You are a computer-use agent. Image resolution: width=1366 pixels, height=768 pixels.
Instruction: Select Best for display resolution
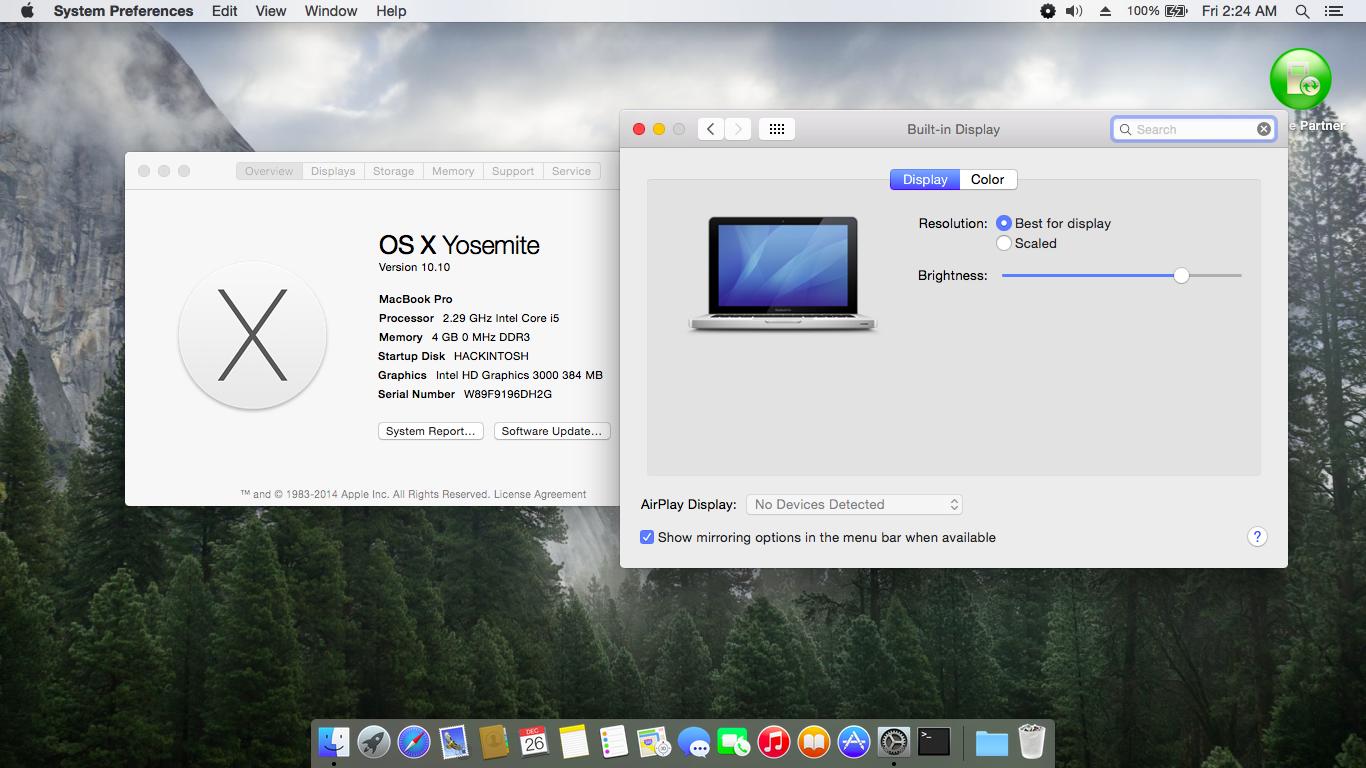1004,223
